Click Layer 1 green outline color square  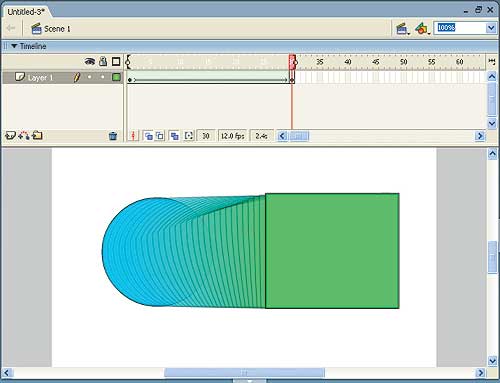116,77
